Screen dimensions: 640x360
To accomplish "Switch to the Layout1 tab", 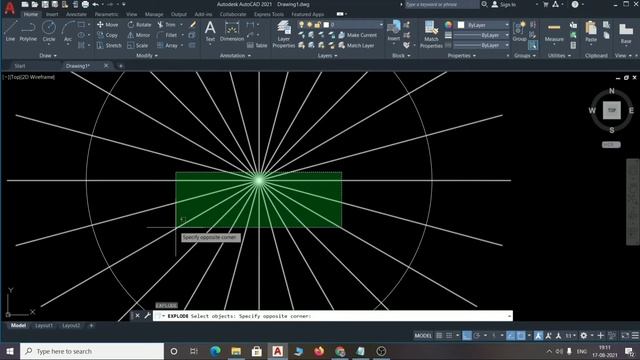I will [x=44, y=326].
